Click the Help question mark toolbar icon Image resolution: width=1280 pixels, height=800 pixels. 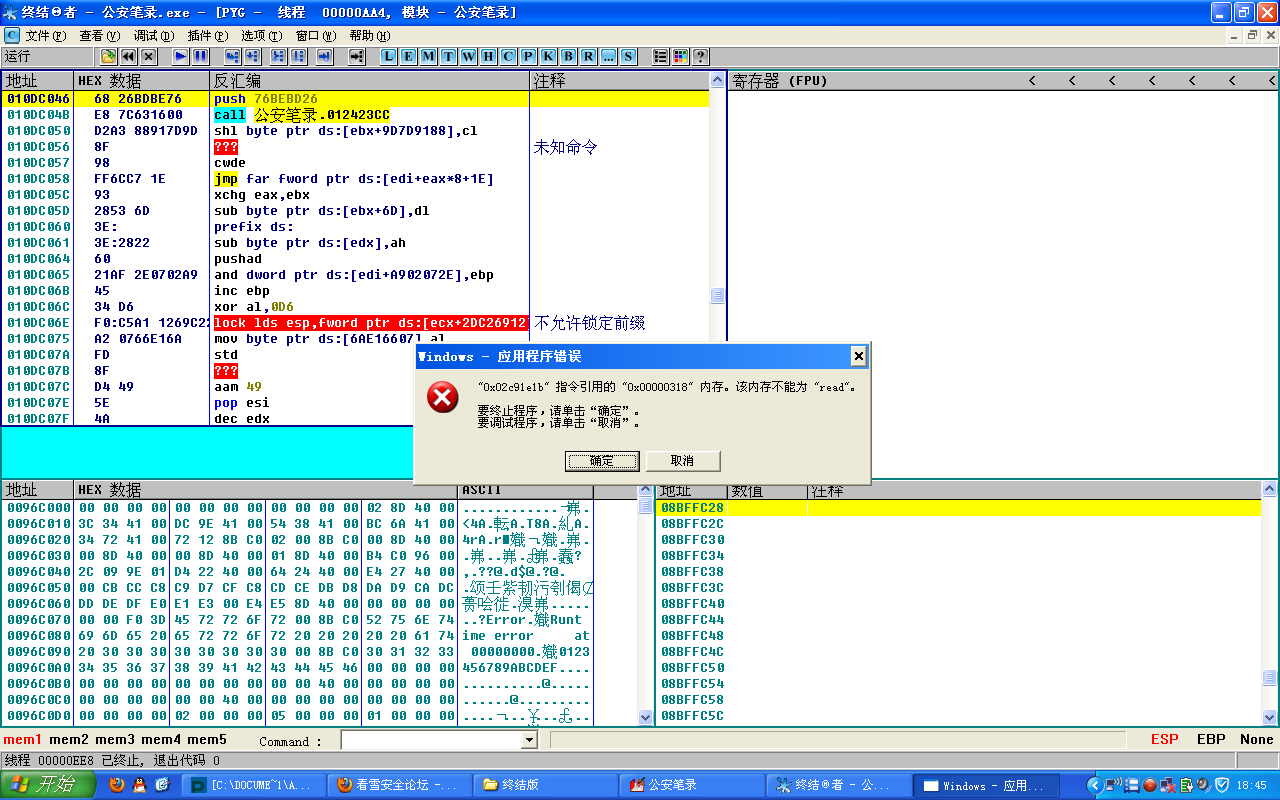(701, 56)
